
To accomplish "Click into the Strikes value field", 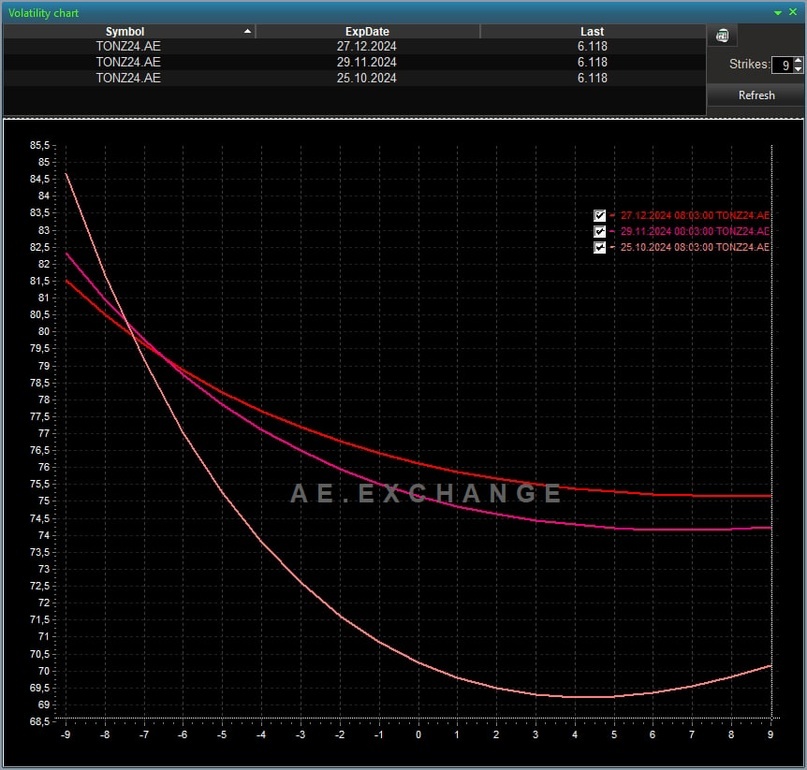I will (x=782, y=65).
